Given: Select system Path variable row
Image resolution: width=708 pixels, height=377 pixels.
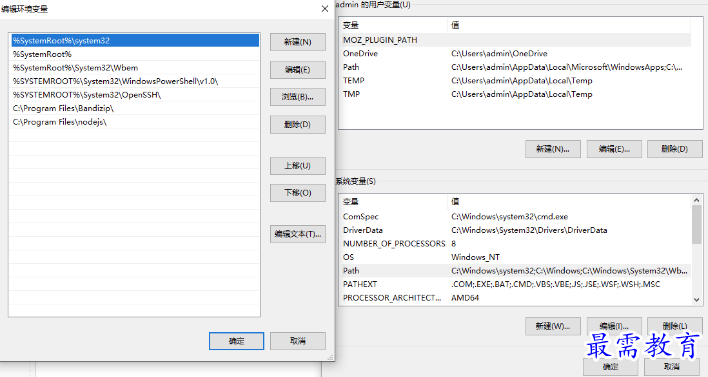Looking at the screenshot, I should pyautogui.click(x=516, y=271).
